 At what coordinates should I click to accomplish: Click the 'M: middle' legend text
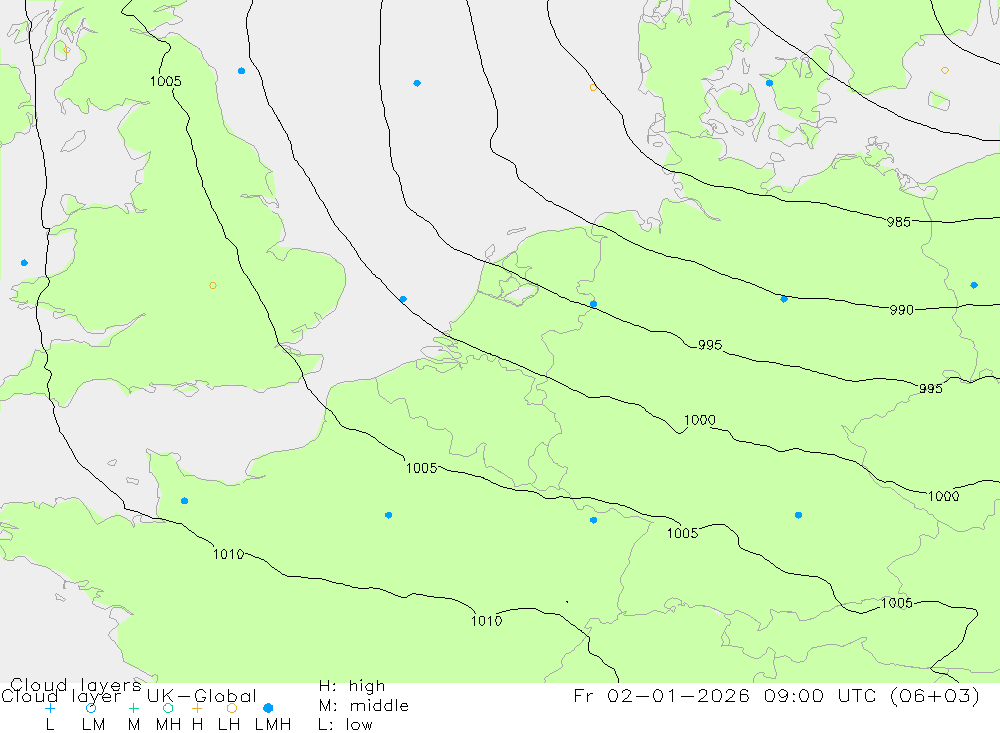(364, 706)
